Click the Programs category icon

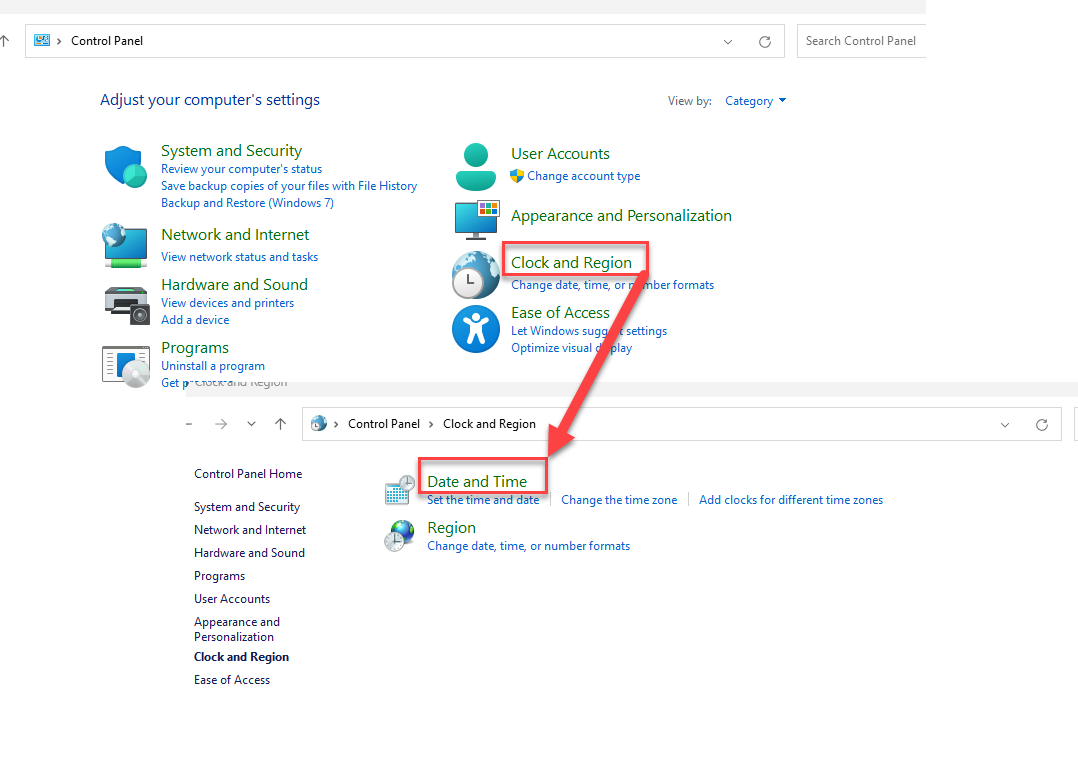(126, 365)
